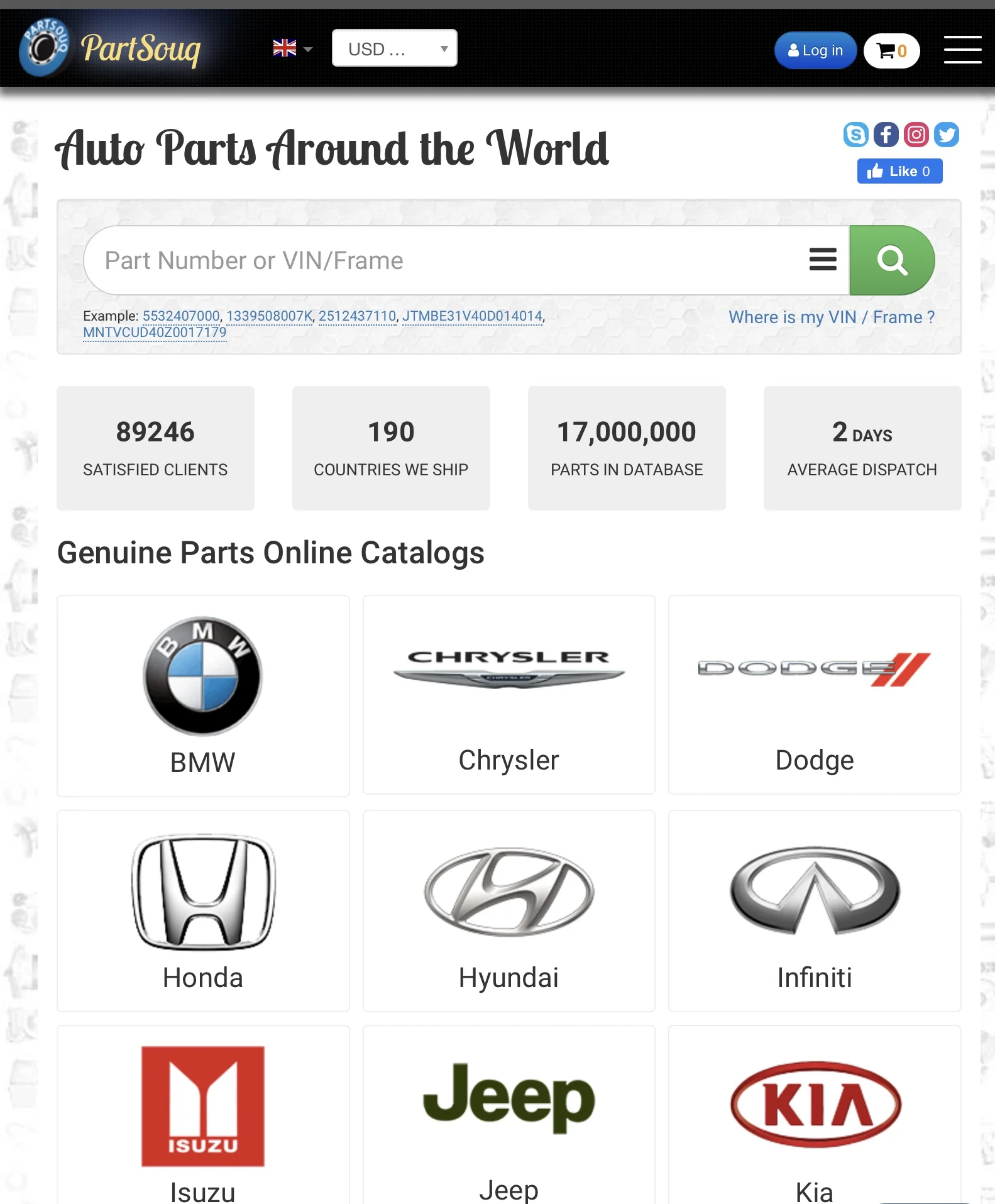
Task: Open the Isuzu catalog logo
Action: point(203,1106)
